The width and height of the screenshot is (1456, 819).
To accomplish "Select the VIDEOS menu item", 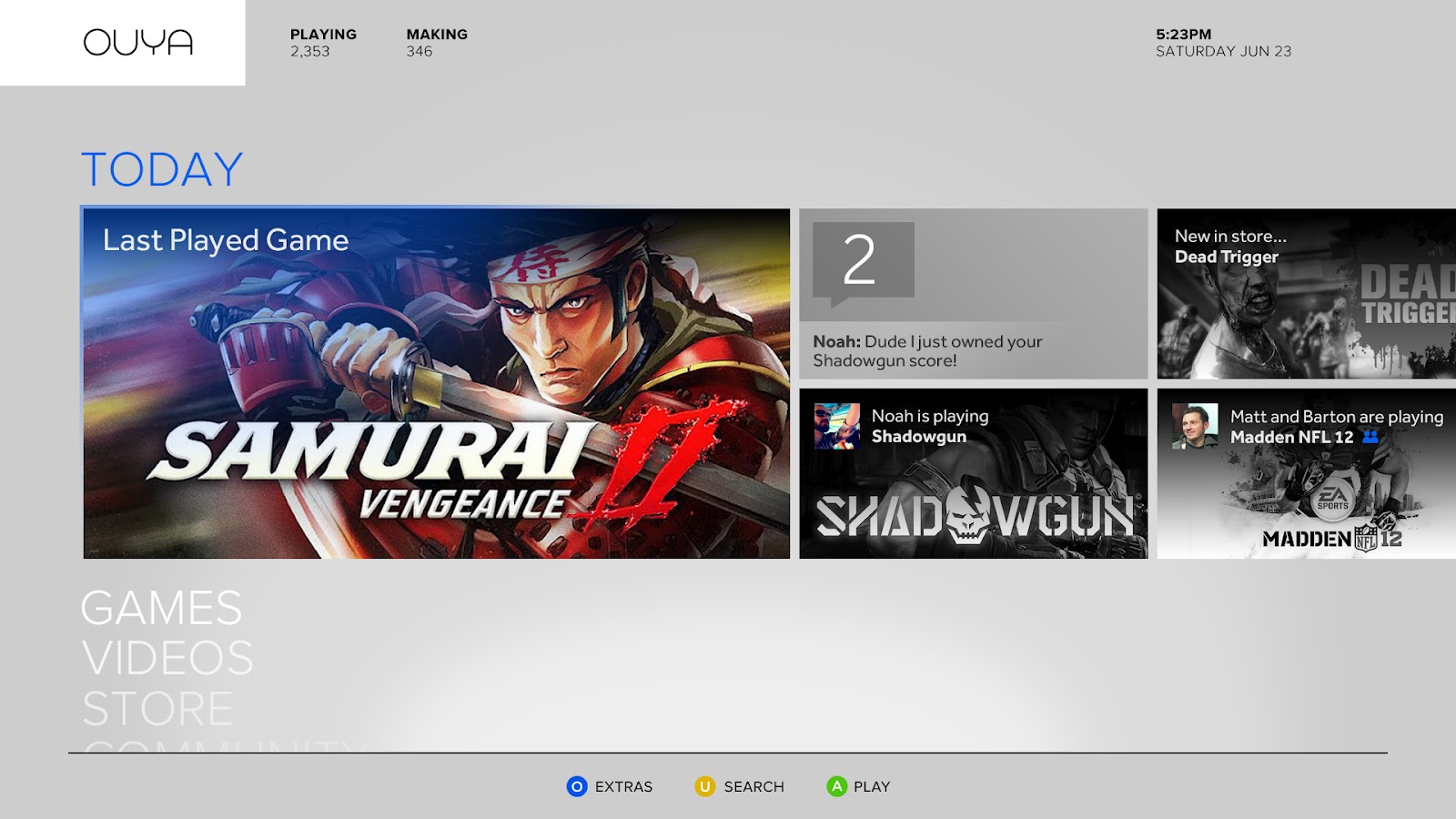I will [x=167, y=658].
